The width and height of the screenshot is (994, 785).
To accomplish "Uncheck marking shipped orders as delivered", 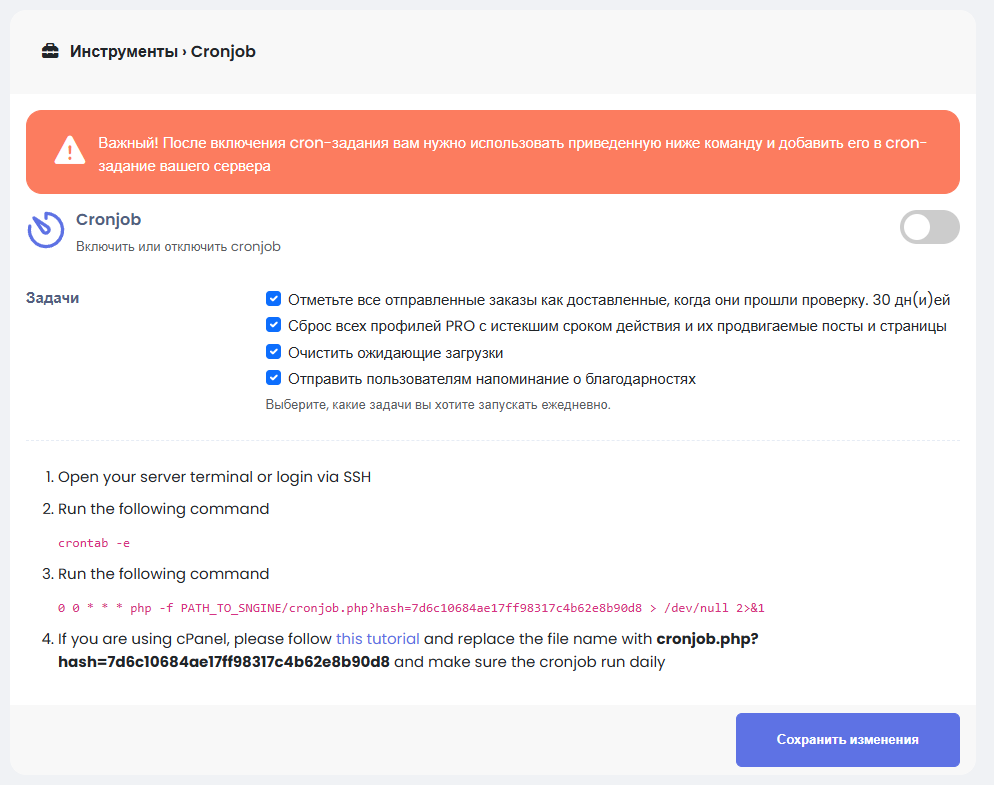I will [273, 299].
